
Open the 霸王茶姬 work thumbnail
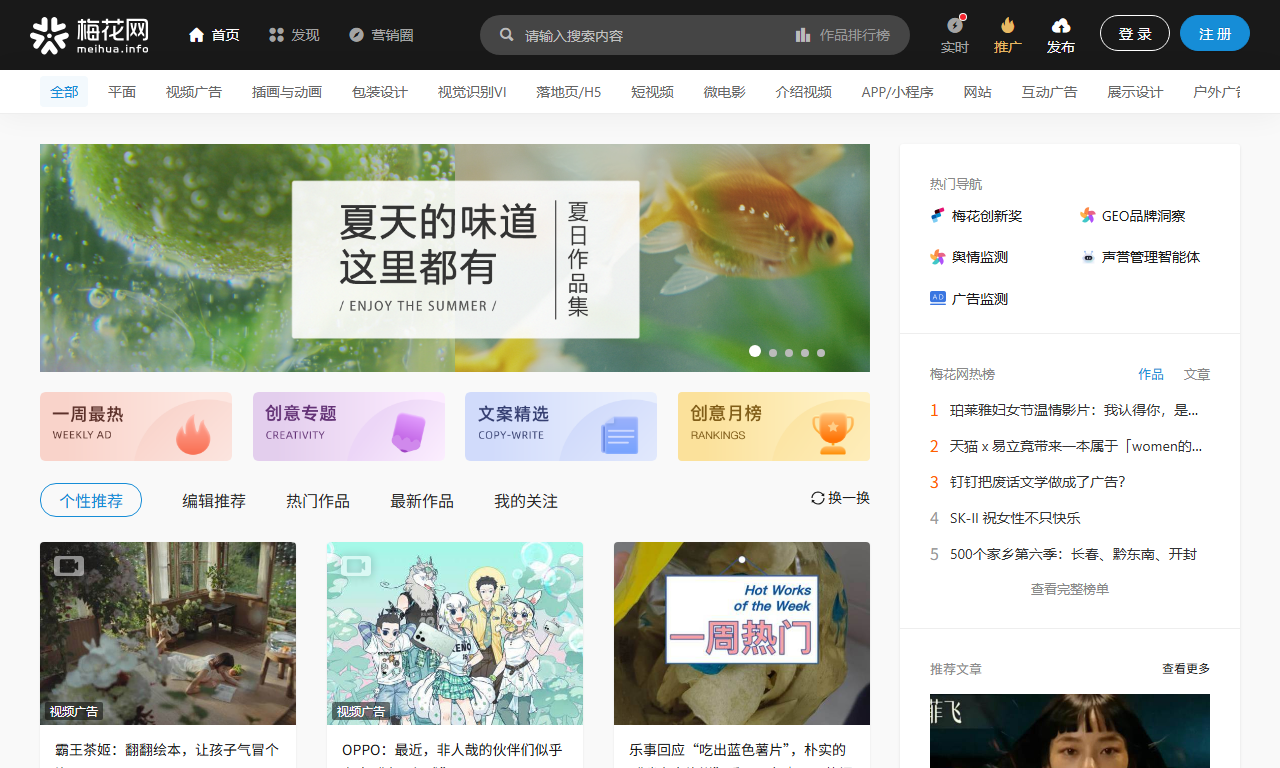click(168, 633)
